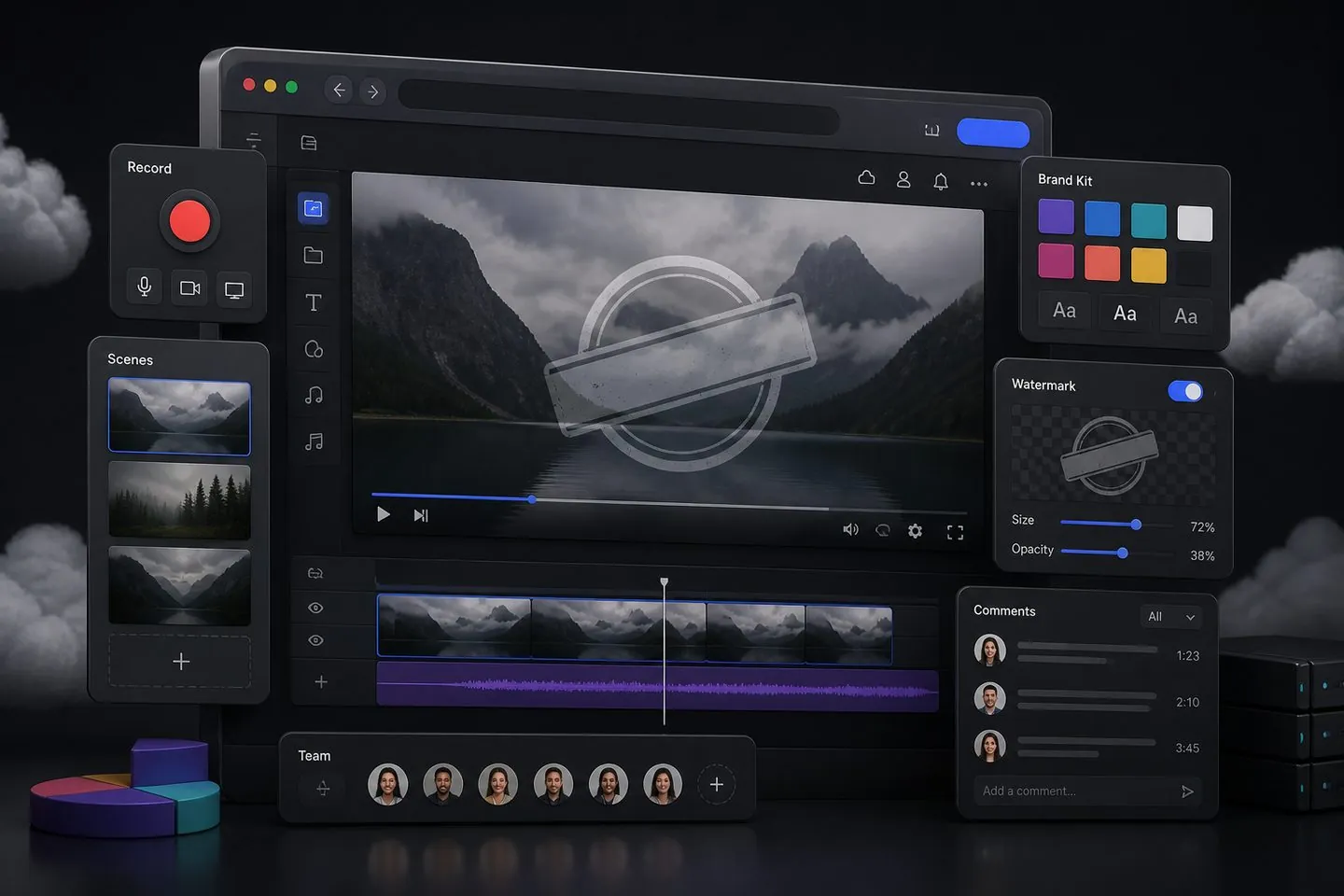Toggle visibility of the second track eye

(315, 640)
